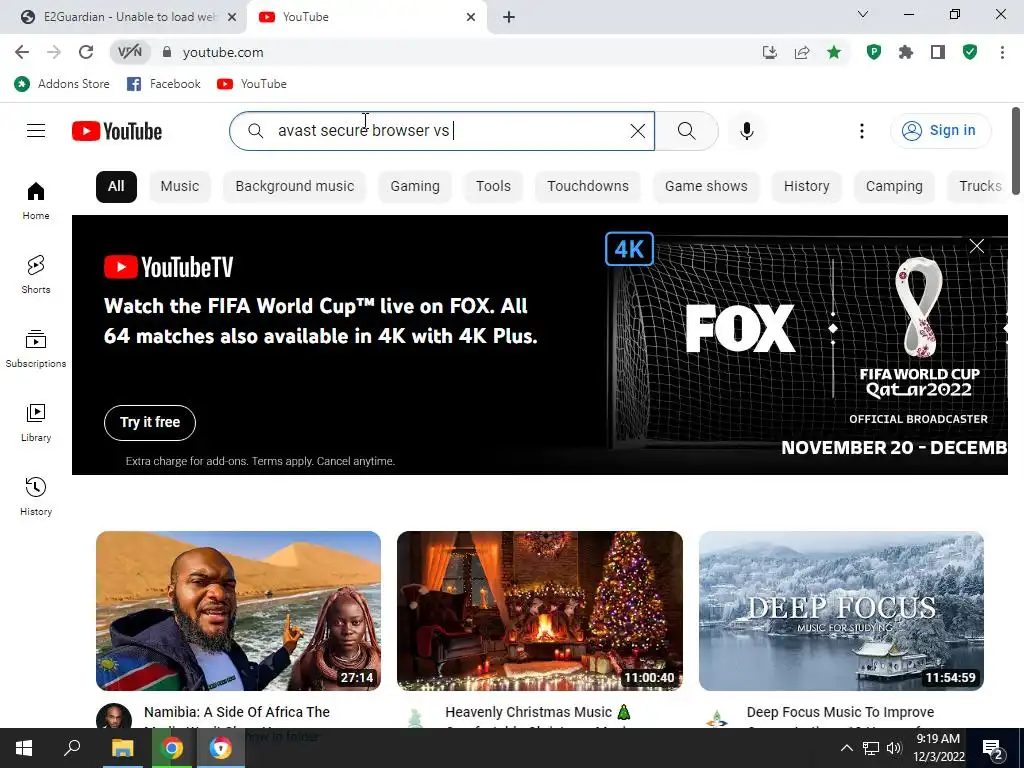The height and width of the screenshot is (768, 1024).
Task: Install app icon in address bar
Action: 770,52
